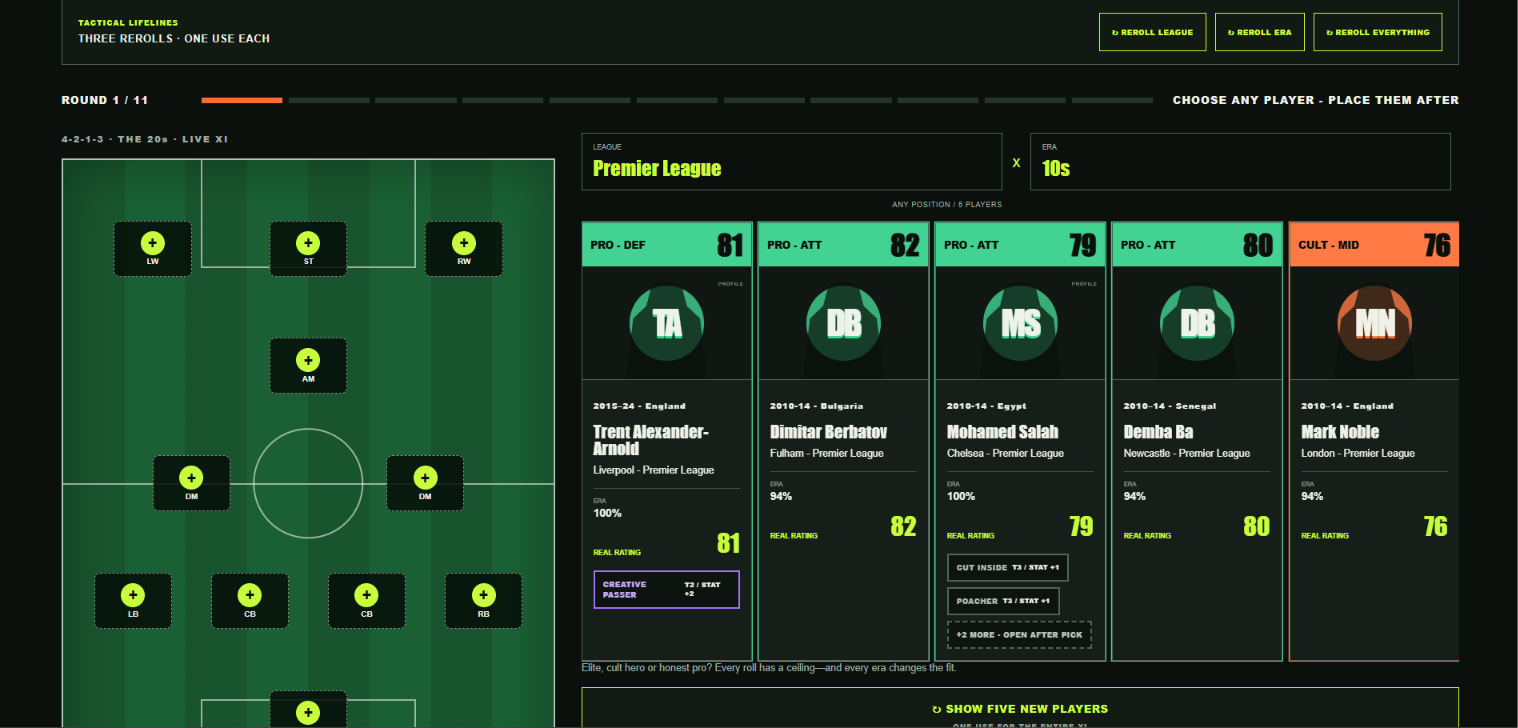
Task: Click the real rating 76 on Noble's card
Action: [x=1435, y=526]
